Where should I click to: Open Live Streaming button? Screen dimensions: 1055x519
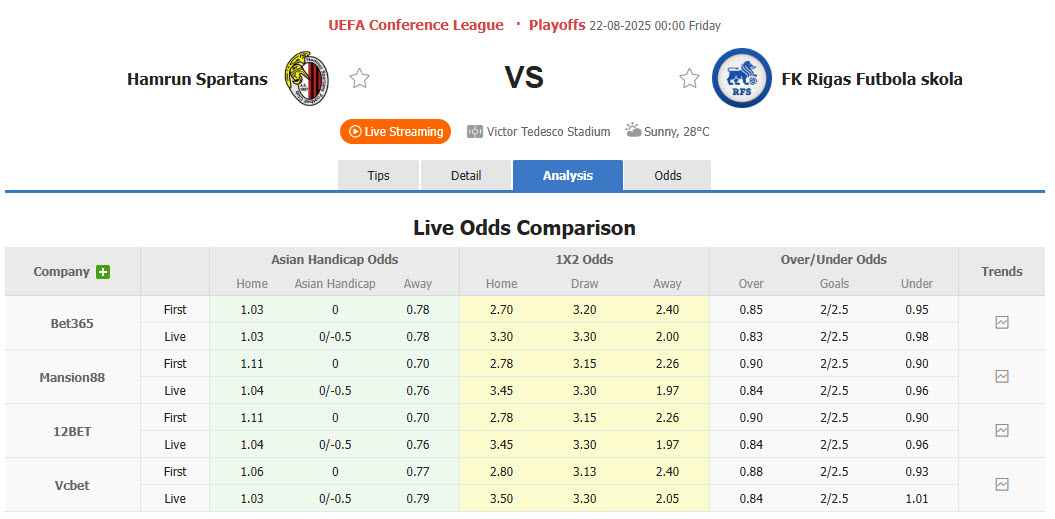click(396, 132)
